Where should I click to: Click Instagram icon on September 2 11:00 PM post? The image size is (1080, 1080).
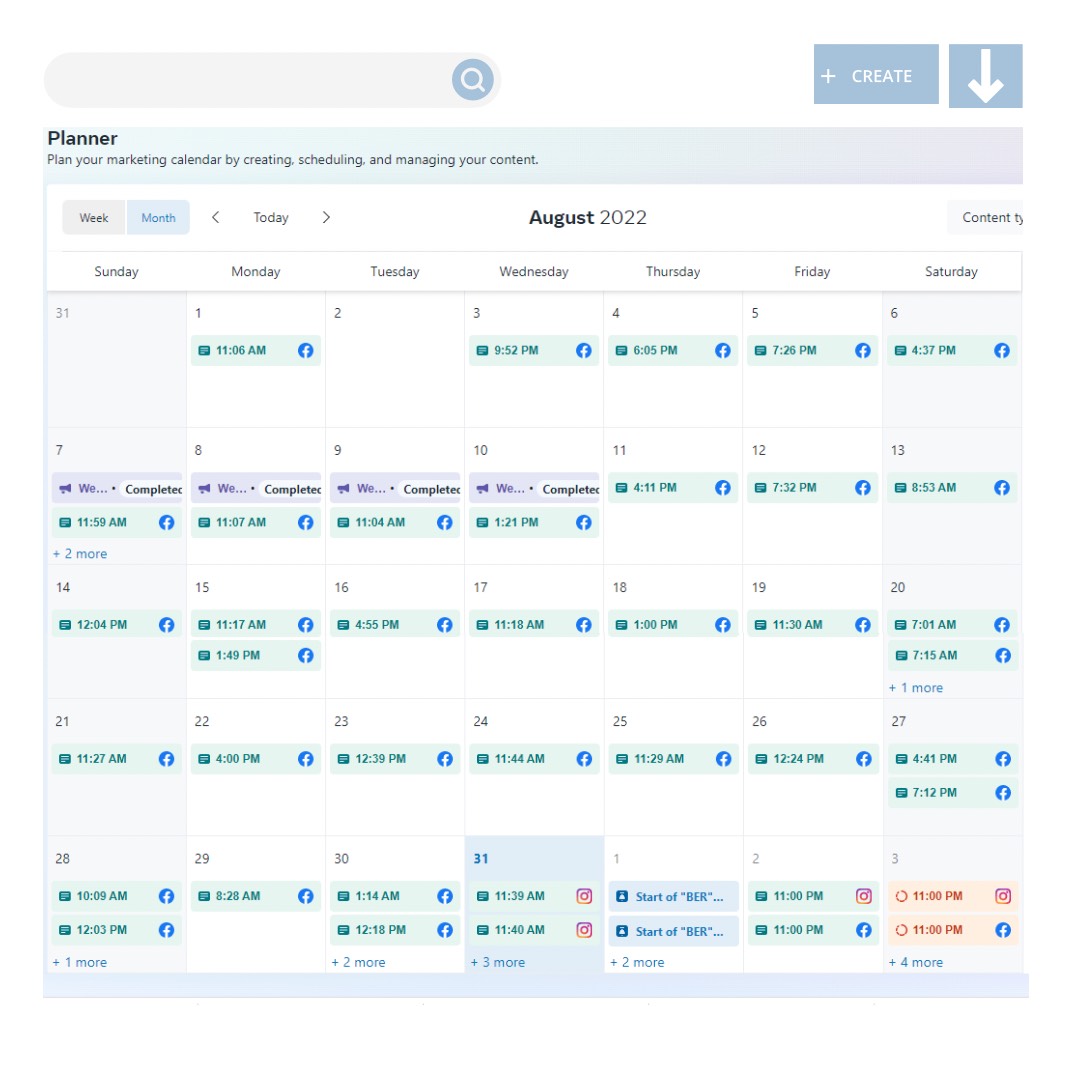[864, 896]
